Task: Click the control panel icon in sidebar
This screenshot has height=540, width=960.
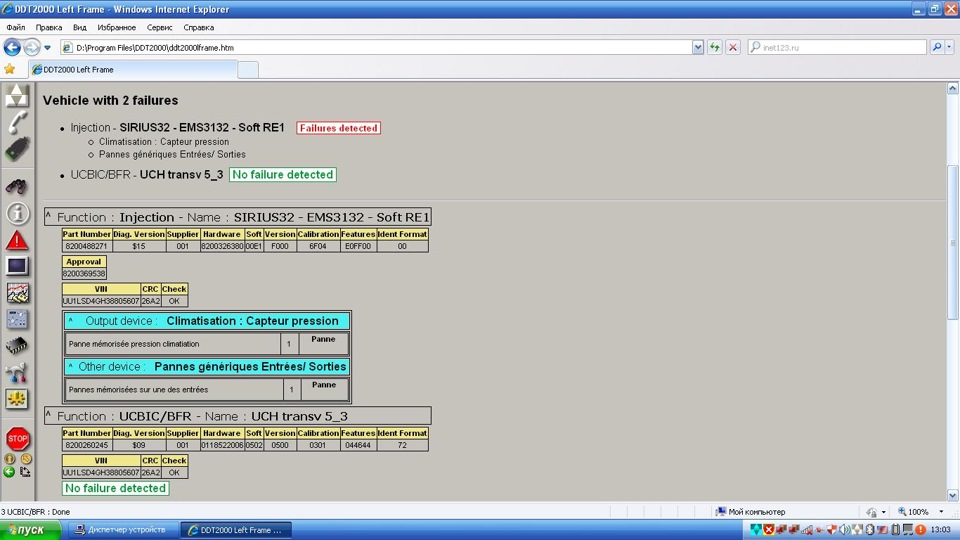Action: click(x=17, y=319)
